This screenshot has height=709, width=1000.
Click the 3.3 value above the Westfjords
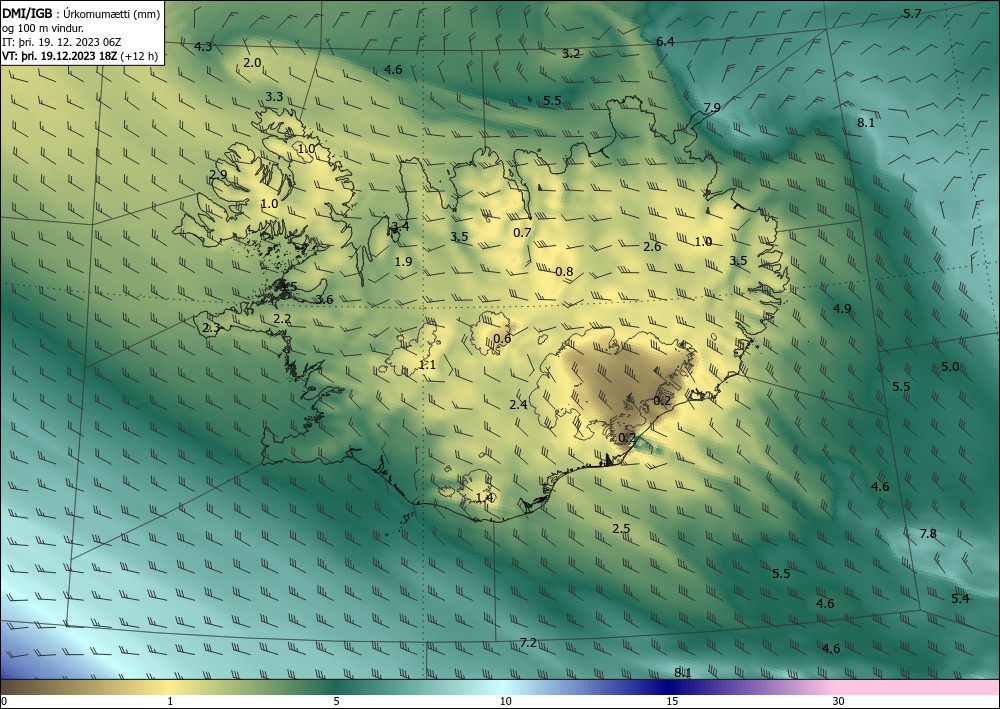pyautogui.click(x=274, y=97)
